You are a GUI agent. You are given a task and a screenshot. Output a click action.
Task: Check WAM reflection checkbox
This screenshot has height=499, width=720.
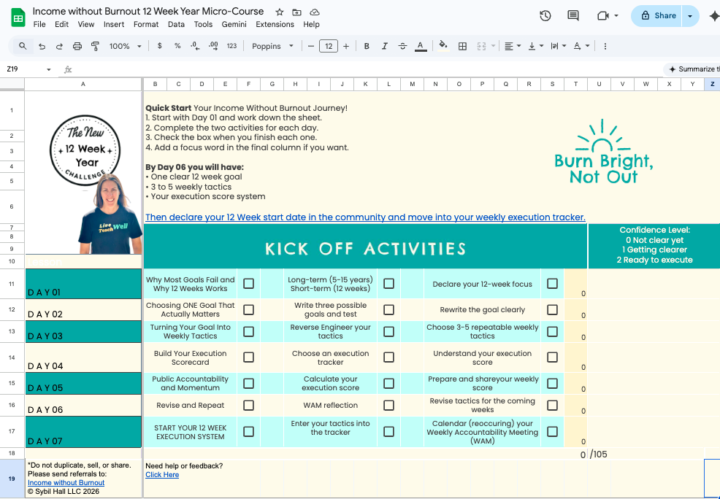click(389, 405)
